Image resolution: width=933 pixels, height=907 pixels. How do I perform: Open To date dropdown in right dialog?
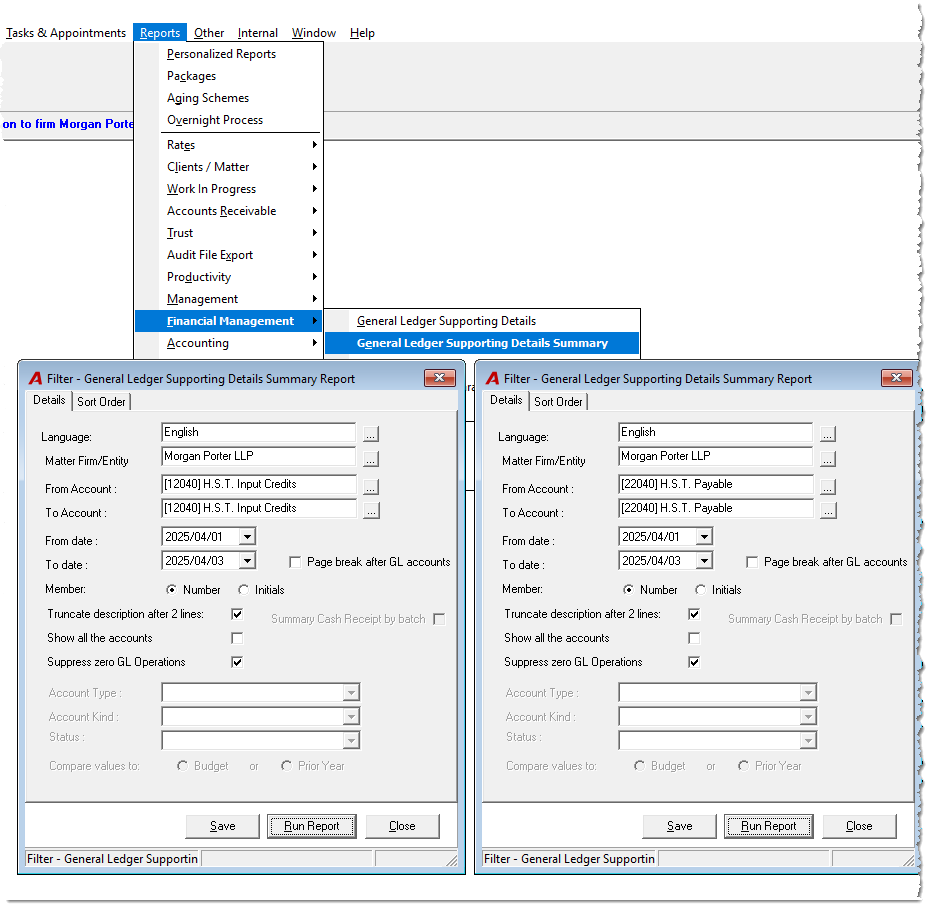pos(705,561)
